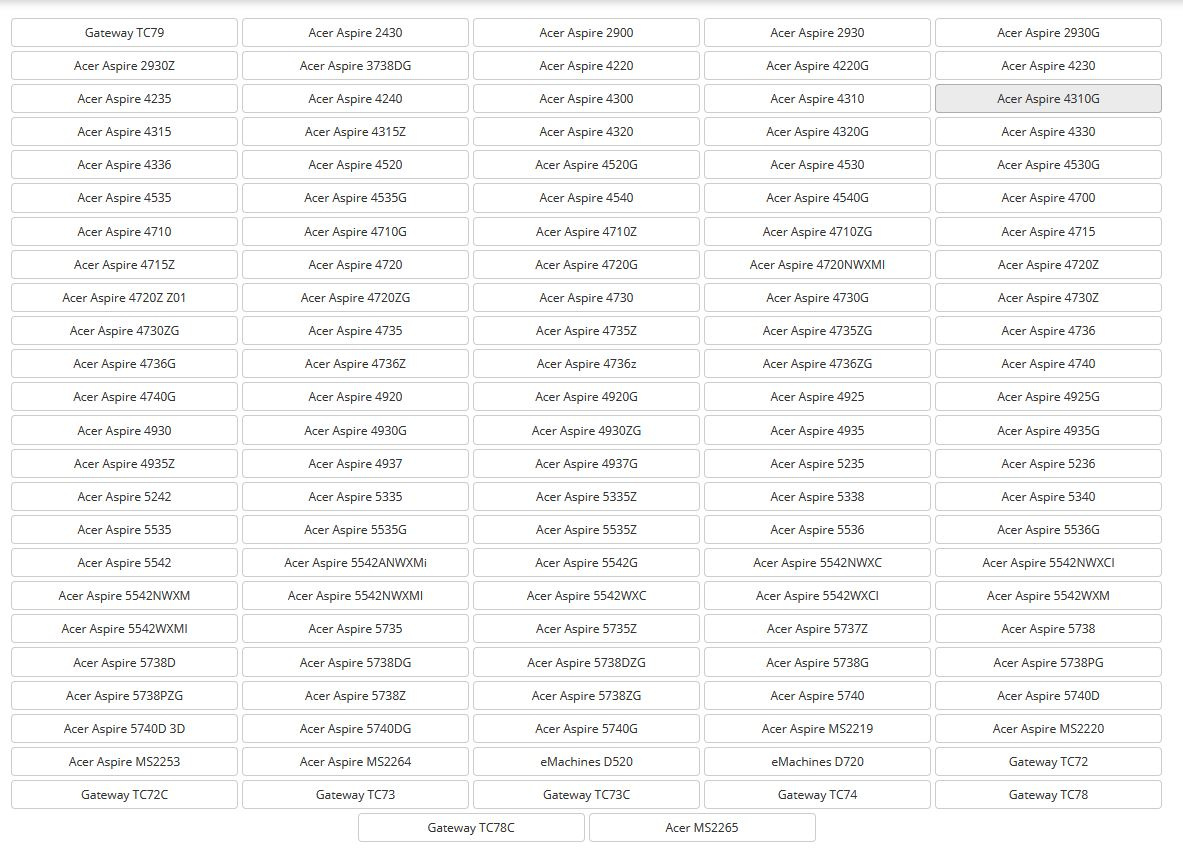Select the Acer Aspire 4937G button
Image resolution: width=1183 pixels, height=858 pixels.
coord(586,464)
